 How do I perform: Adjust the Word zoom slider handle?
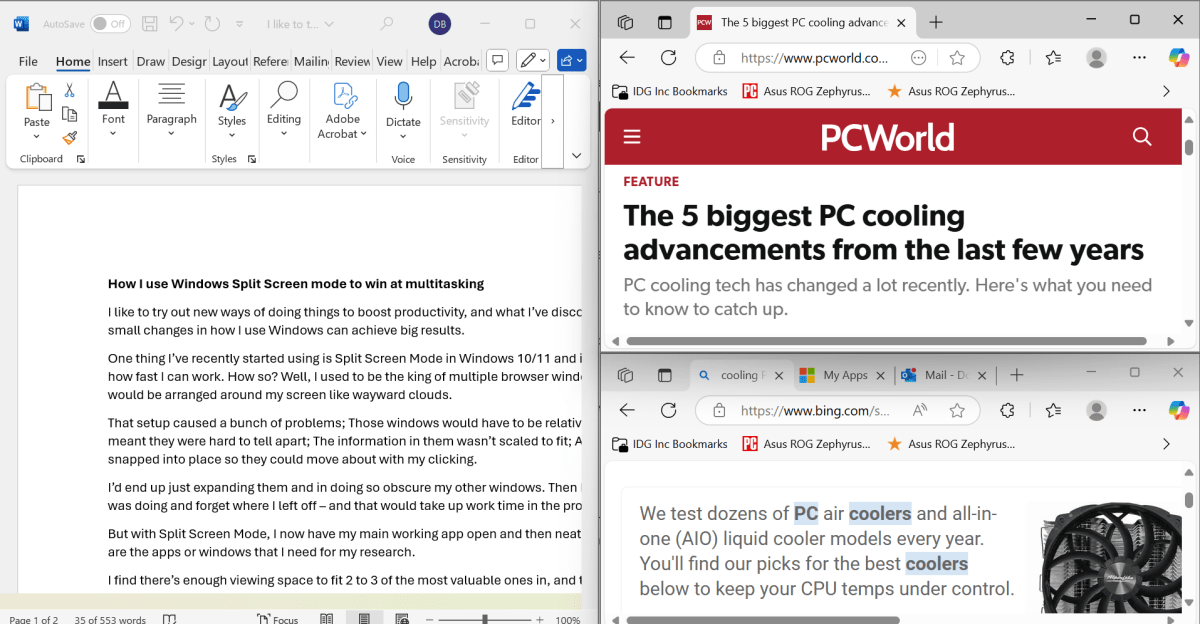coord(484,619)
